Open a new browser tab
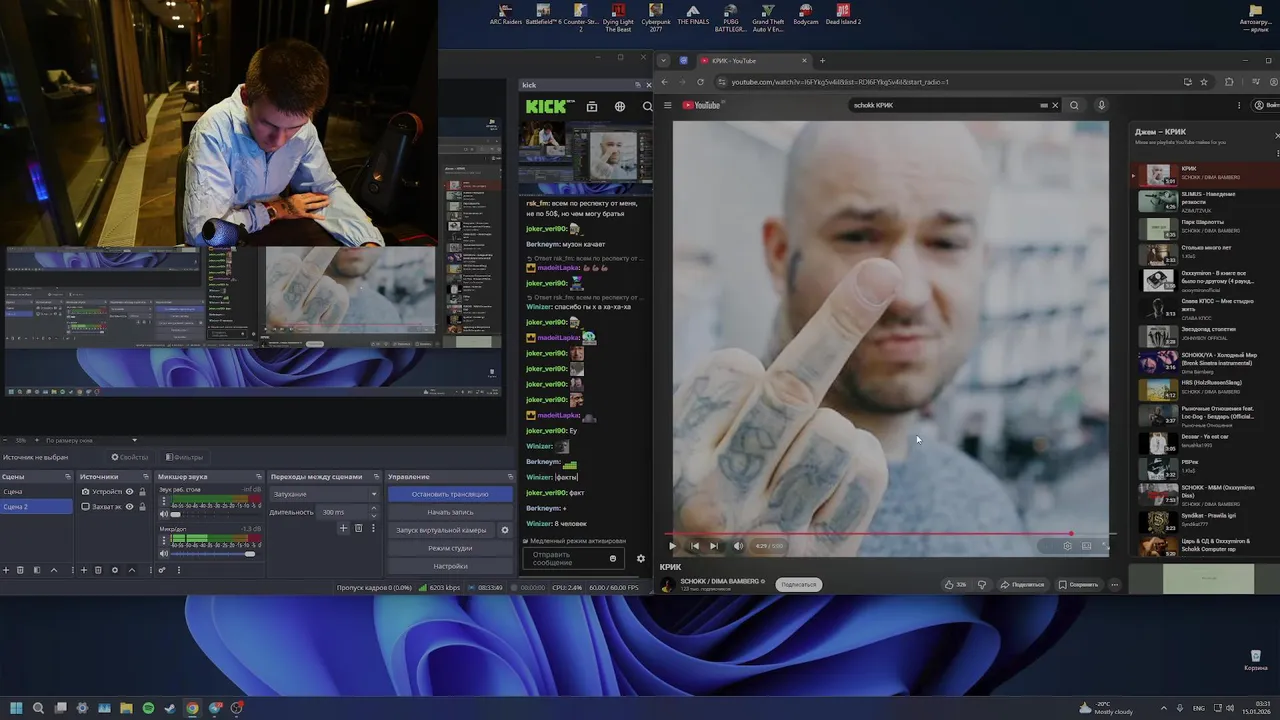1280x720 pixels. [x=823, y=60]
